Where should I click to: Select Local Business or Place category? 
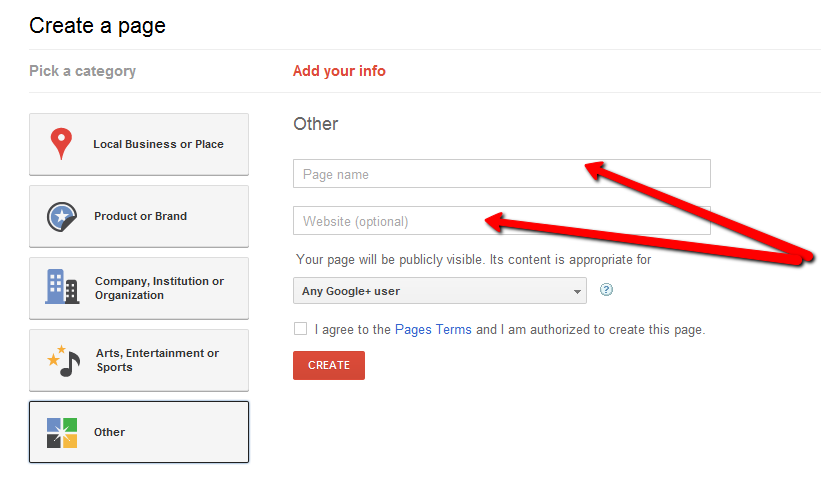(x=139, y=144)
